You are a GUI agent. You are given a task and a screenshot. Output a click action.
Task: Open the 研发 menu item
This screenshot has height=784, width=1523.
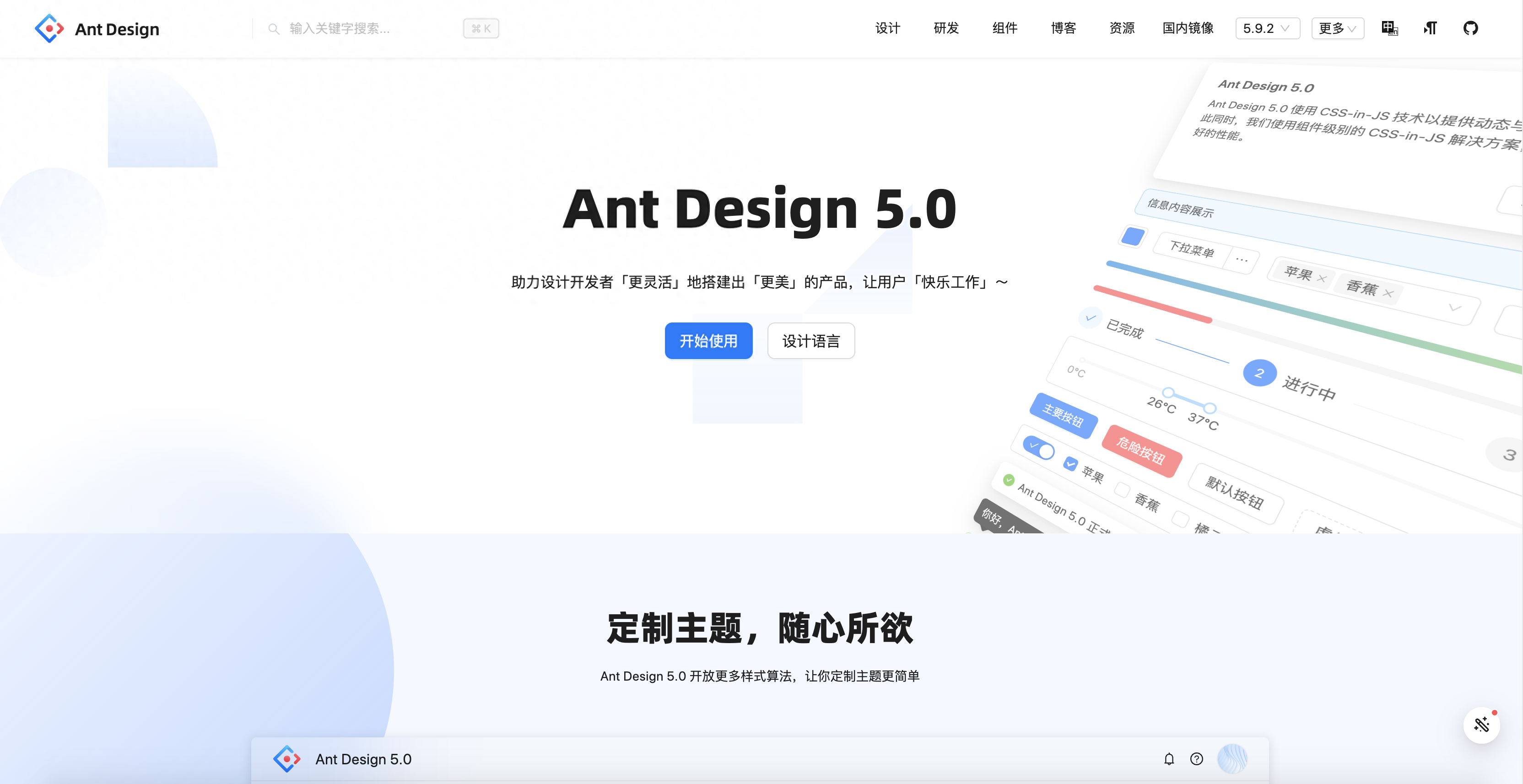click(946, 28)
